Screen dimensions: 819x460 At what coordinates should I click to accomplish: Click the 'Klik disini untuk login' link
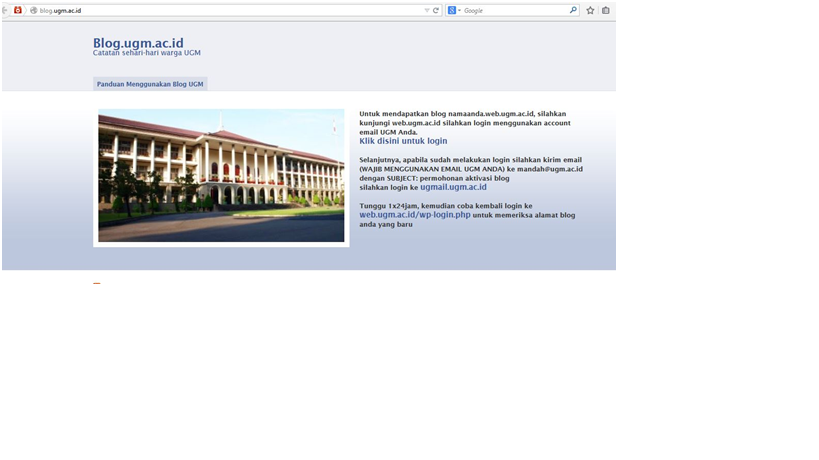tap(403, 141)
